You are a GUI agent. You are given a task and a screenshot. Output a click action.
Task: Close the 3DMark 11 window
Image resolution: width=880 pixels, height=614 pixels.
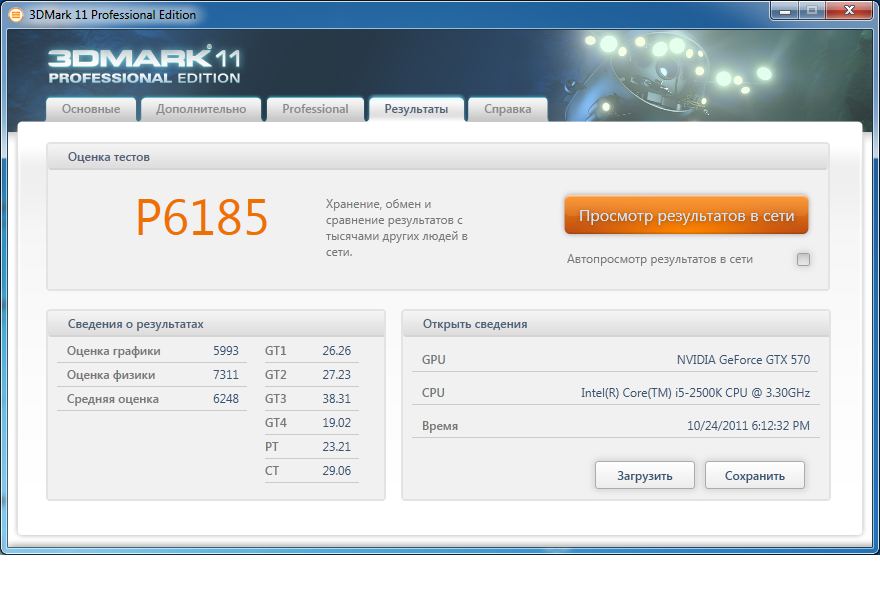point(849,11)
